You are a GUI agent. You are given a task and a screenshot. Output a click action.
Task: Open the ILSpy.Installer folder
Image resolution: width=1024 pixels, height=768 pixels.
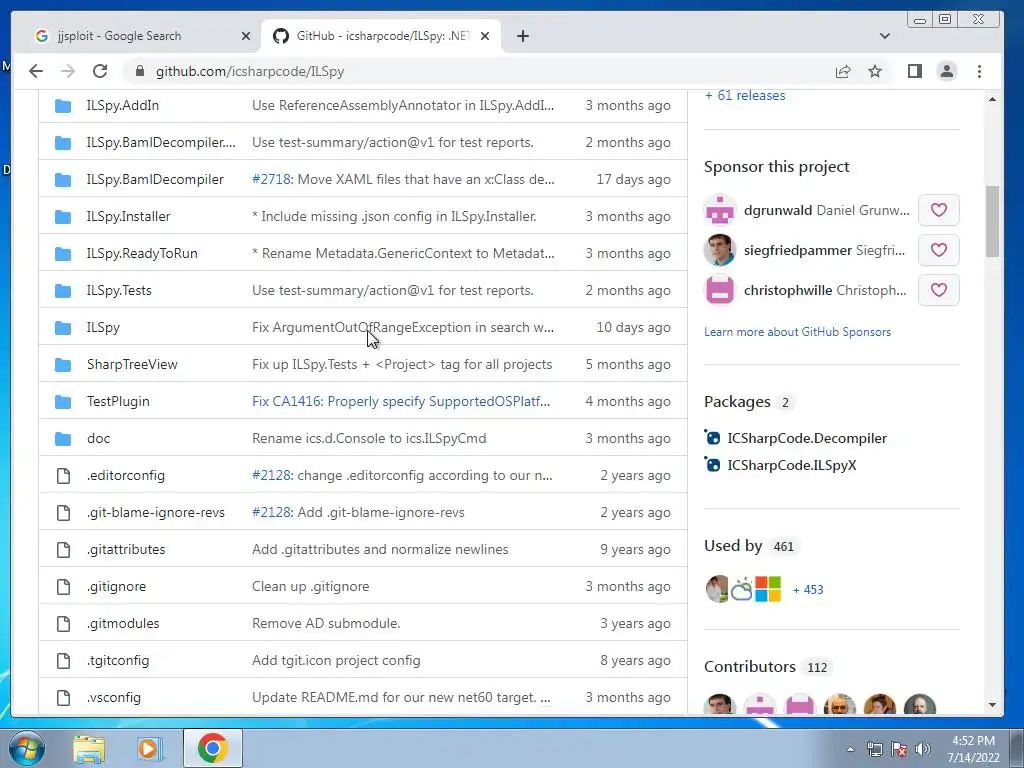point(128,216)
